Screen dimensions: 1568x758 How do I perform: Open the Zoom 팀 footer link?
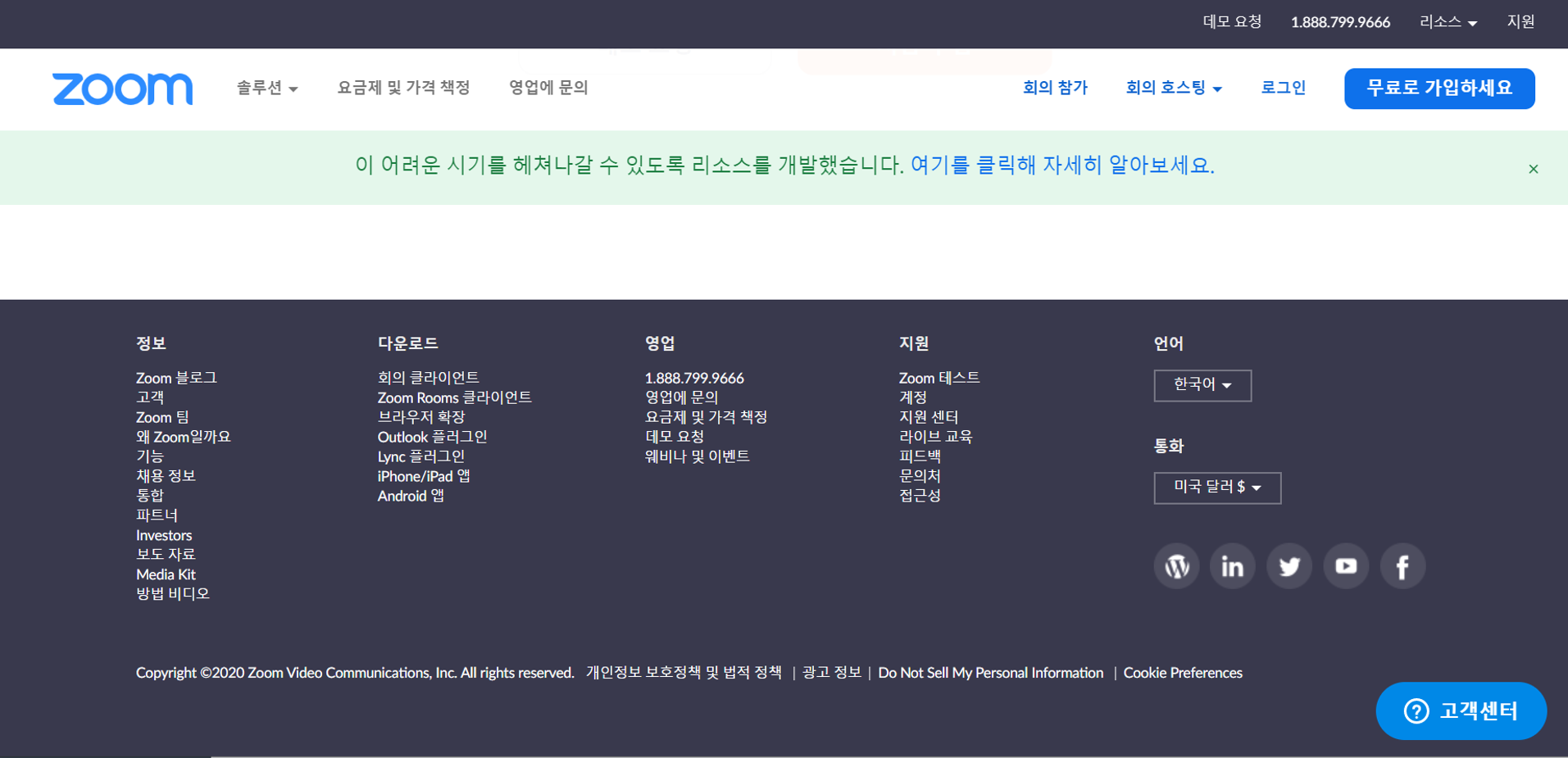click(162, 417)
